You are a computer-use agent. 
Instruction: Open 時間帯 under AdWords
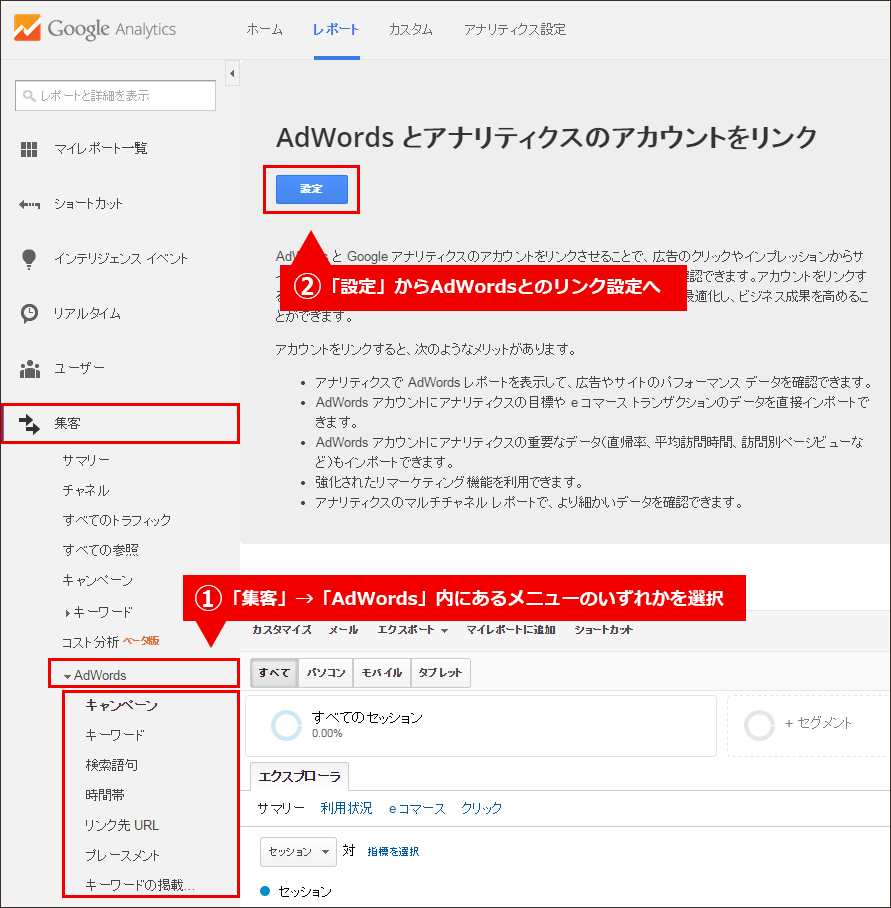coord(105,796)
